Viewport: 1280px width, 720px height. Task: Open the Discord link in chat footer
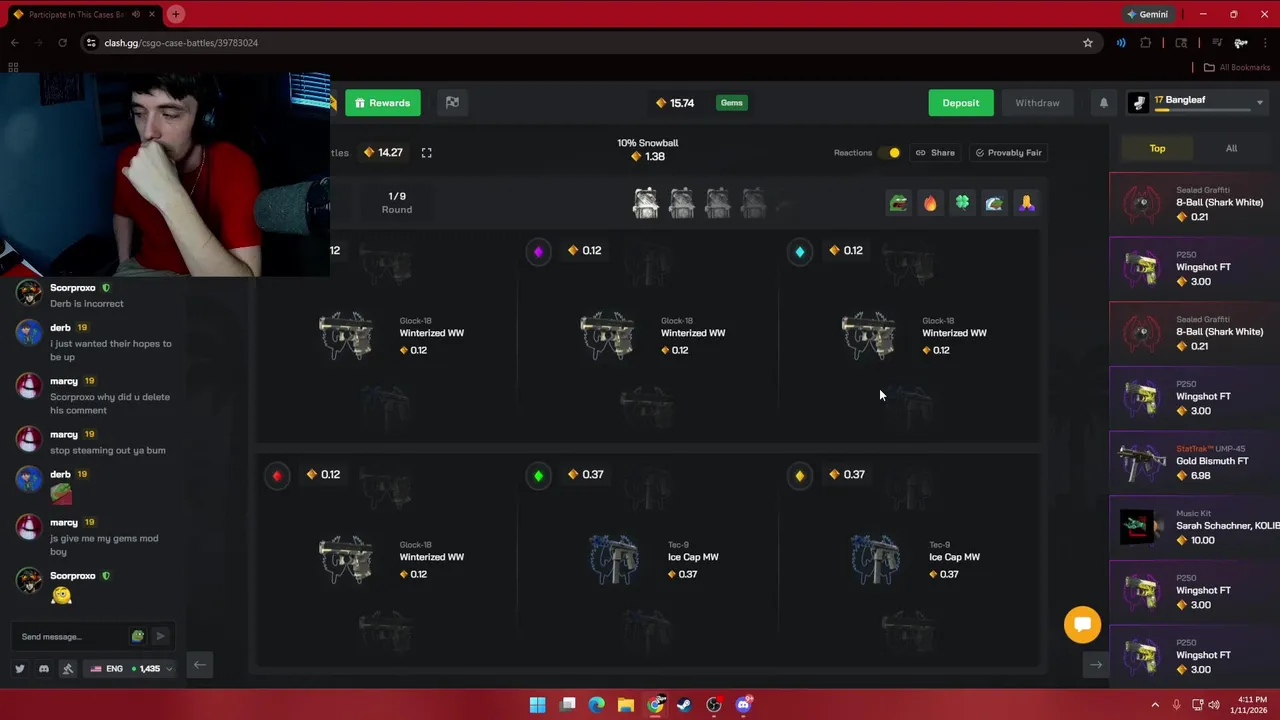click(x=44, y=669)
